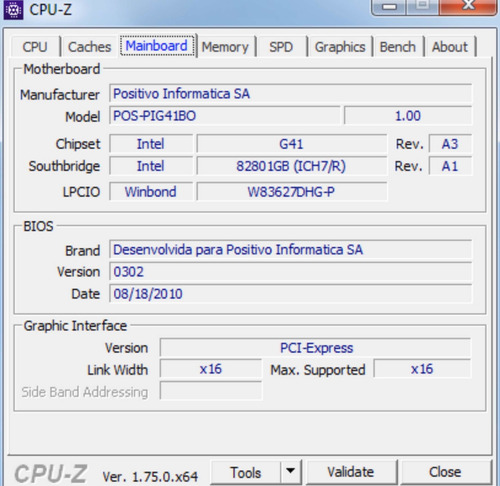
Task: Select the chipset value G41
Action: [x=291, y=144]
